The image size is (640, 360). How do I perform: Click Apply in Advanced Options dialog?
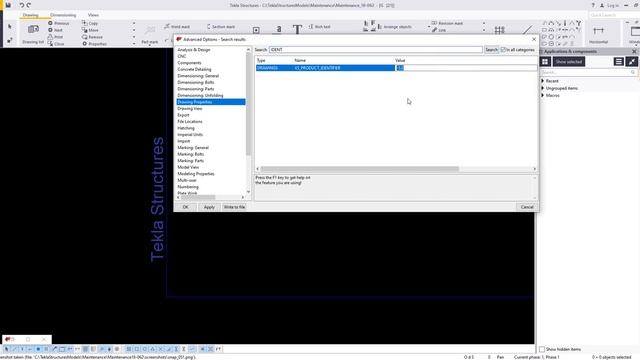click(209, 207)
